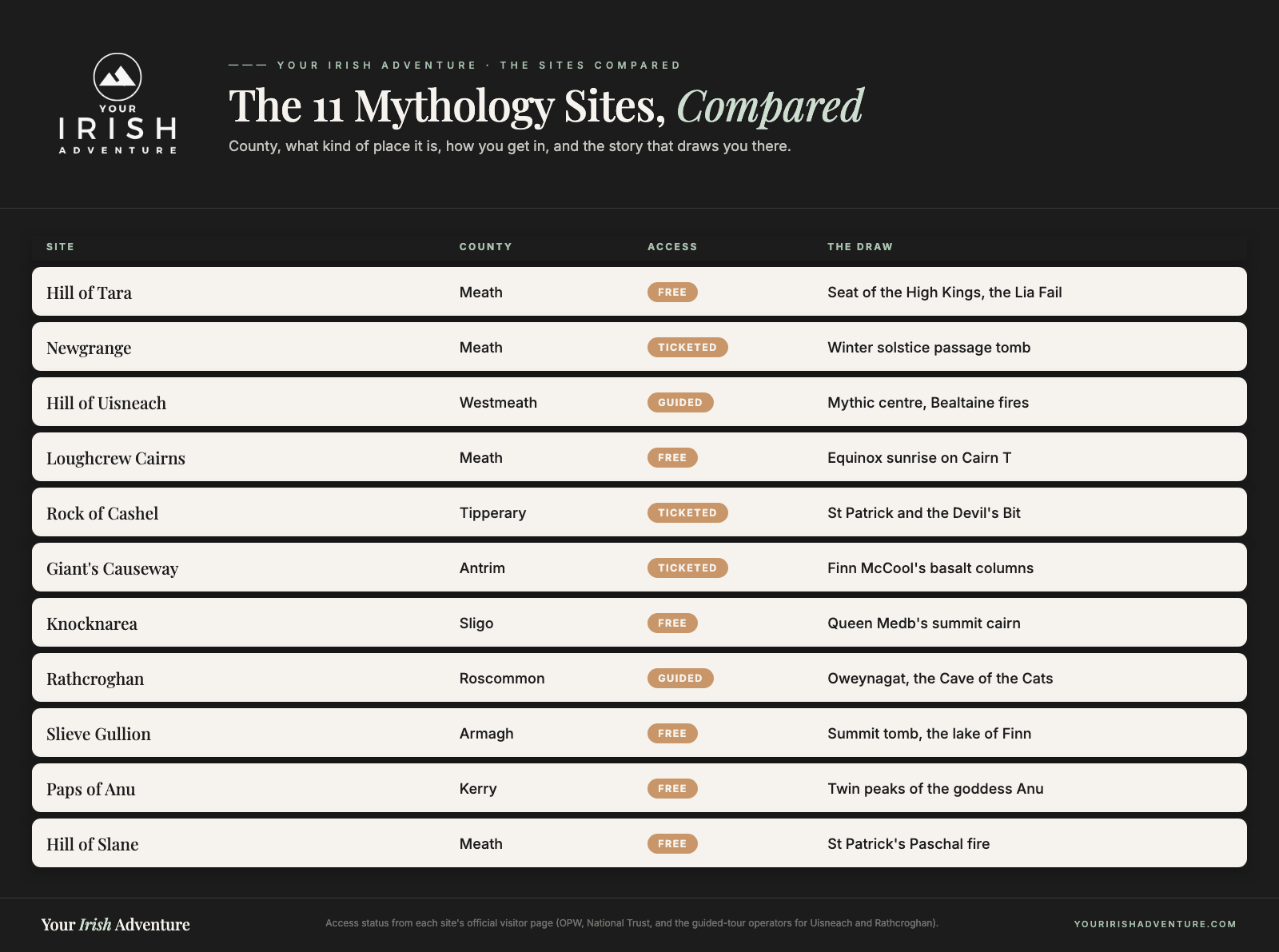Select the Loughcrew Cairns site name
Screen dimensions: 1279x952
116,458
